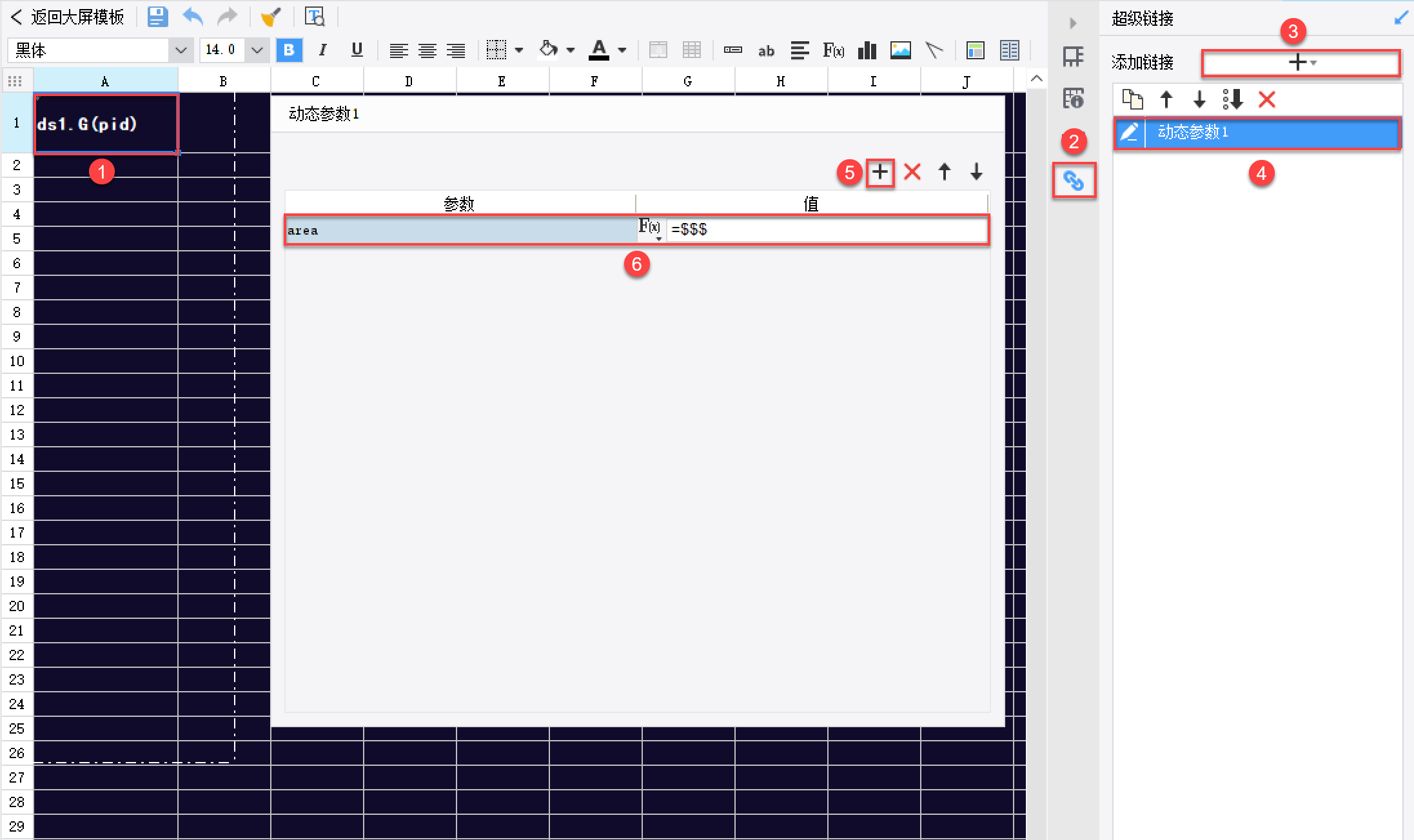Toggle bold formatting button
Image resolution: width=1414 pixels, height=840 pixels.
point(289,50)
